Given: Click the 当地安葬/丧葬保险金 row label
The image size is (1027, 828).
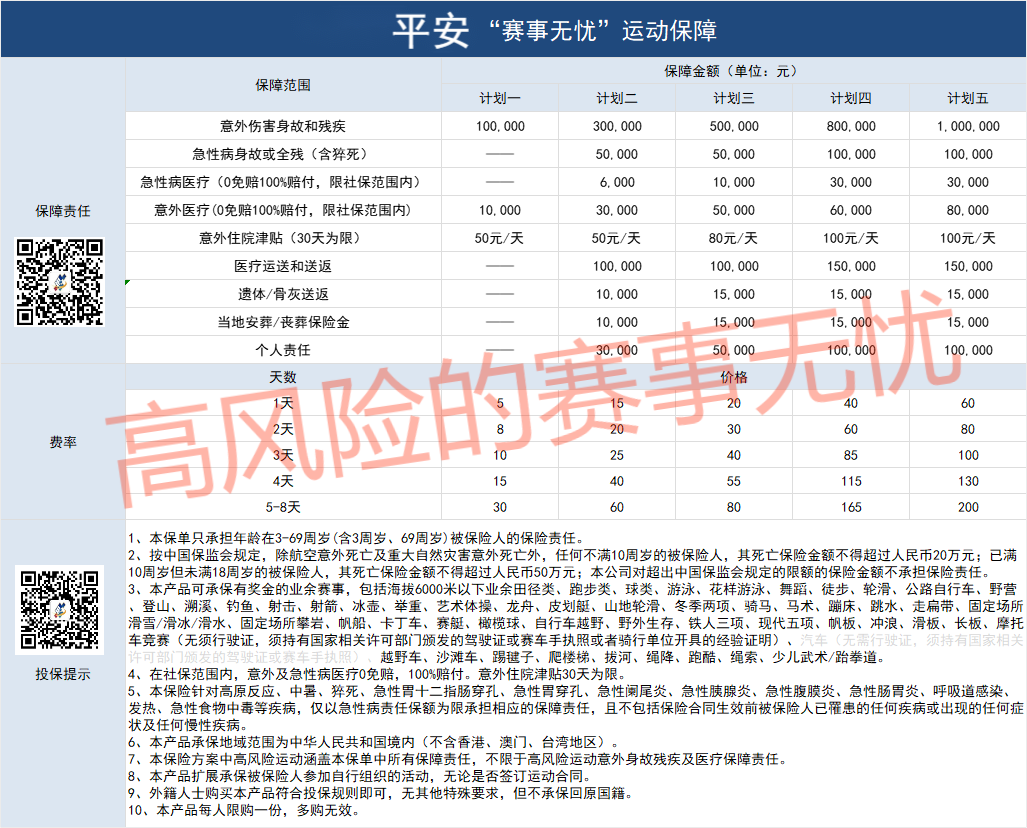Looking at the screenshot, I should point(283,322).
